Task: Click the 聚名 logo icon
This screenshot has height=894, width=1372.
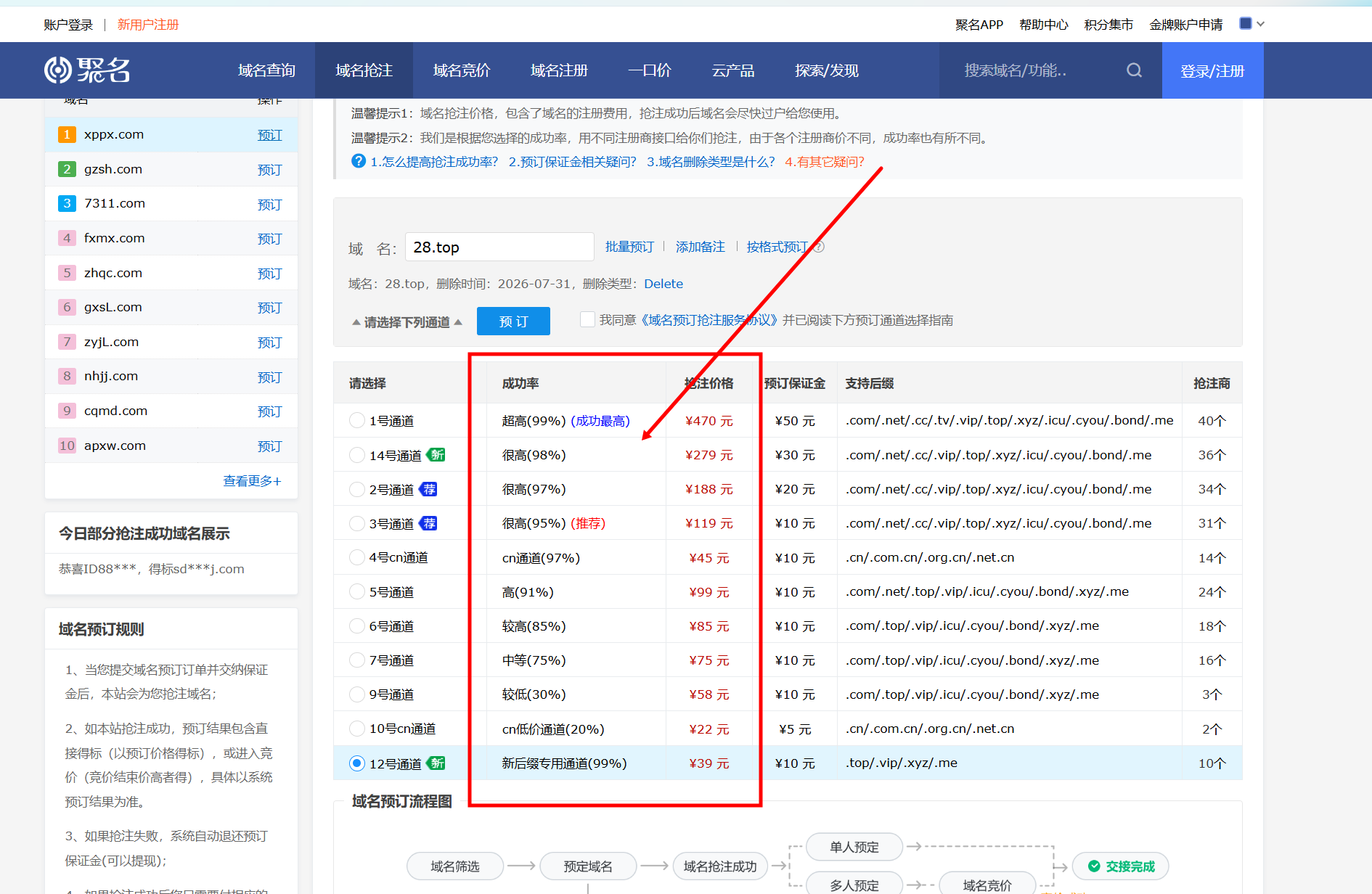Action: [58, 70]
